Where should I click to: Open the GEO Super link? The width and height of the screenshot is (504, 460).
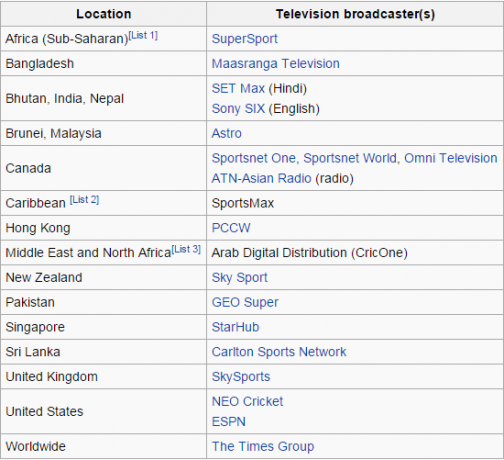(x=245, y=303)
